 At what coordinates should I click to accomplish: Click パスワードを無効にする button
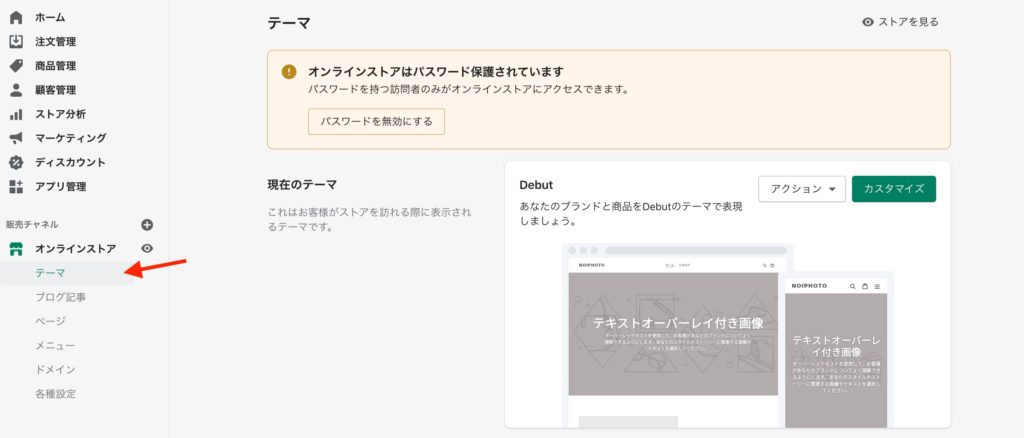click(x=376, y=121)
